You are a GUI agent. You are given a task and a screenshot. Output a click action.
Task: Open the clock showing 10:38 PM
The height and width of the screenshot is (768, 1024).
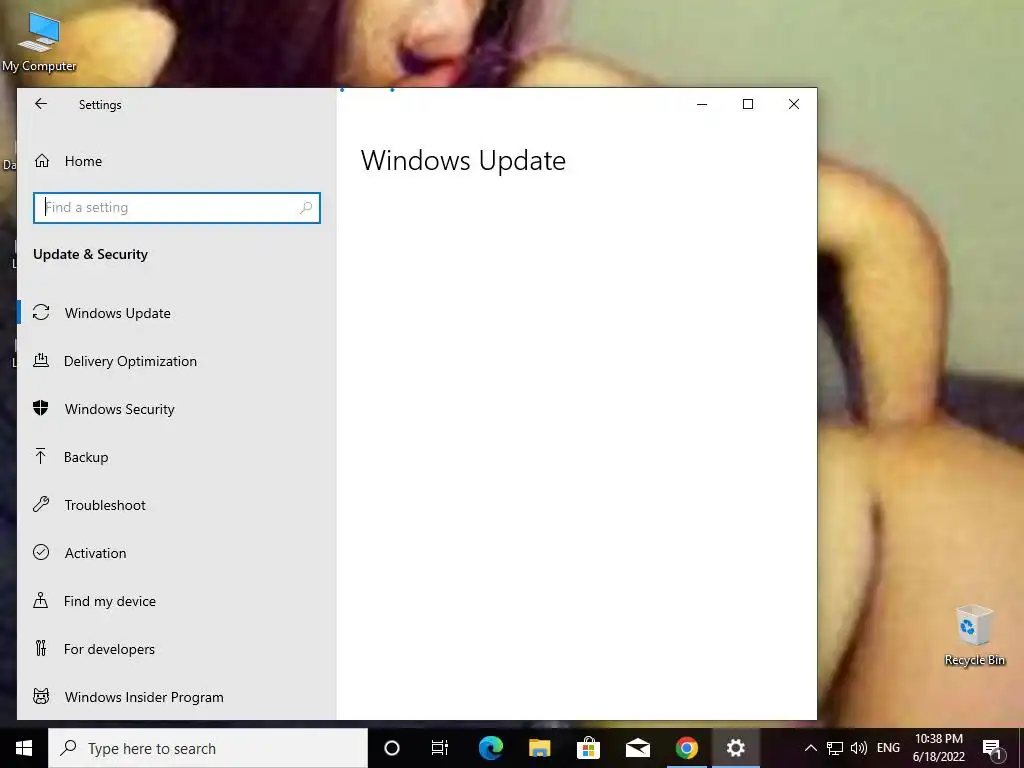(x=938, y=748)
